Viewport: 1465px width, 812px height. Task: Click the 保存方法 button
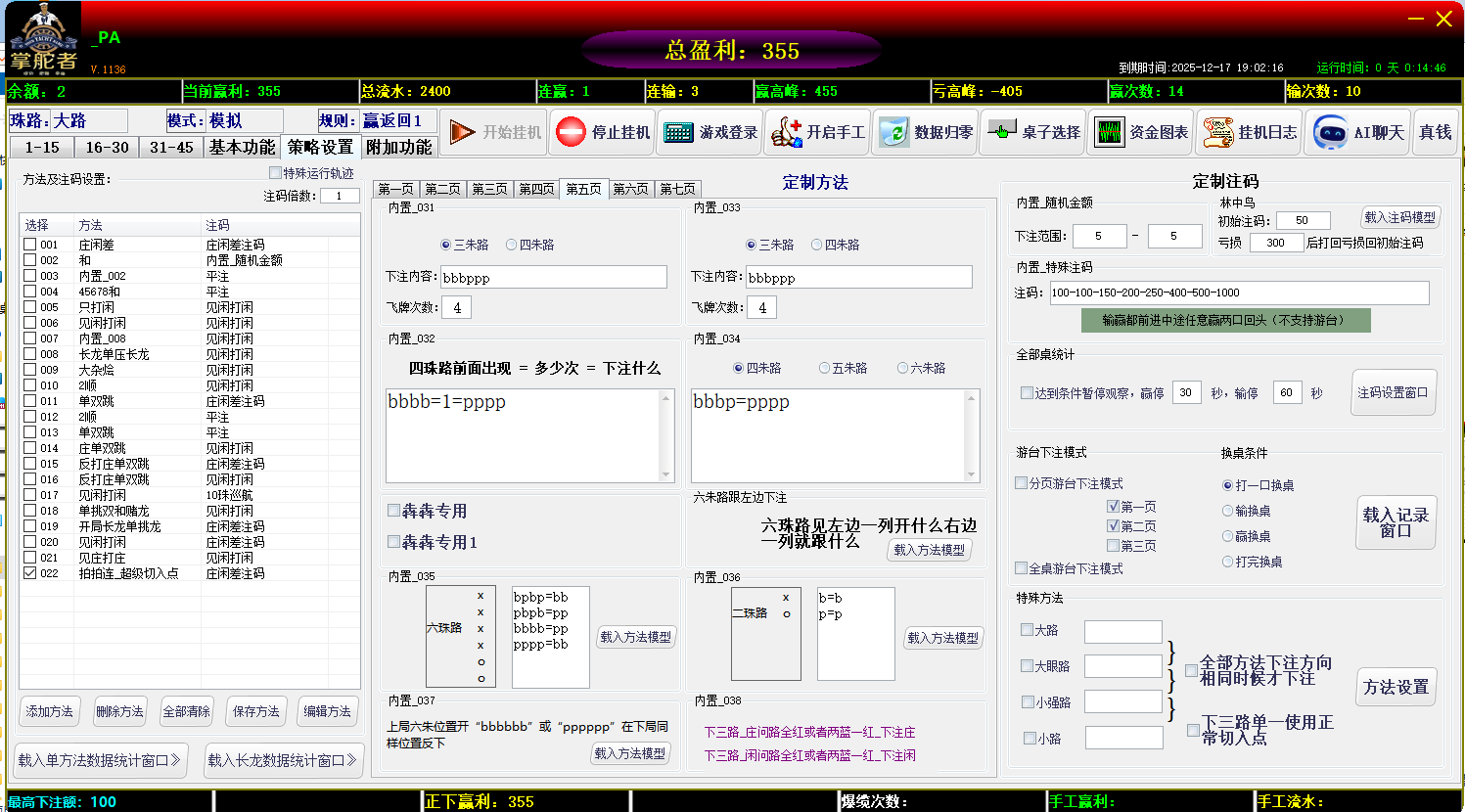256,711
